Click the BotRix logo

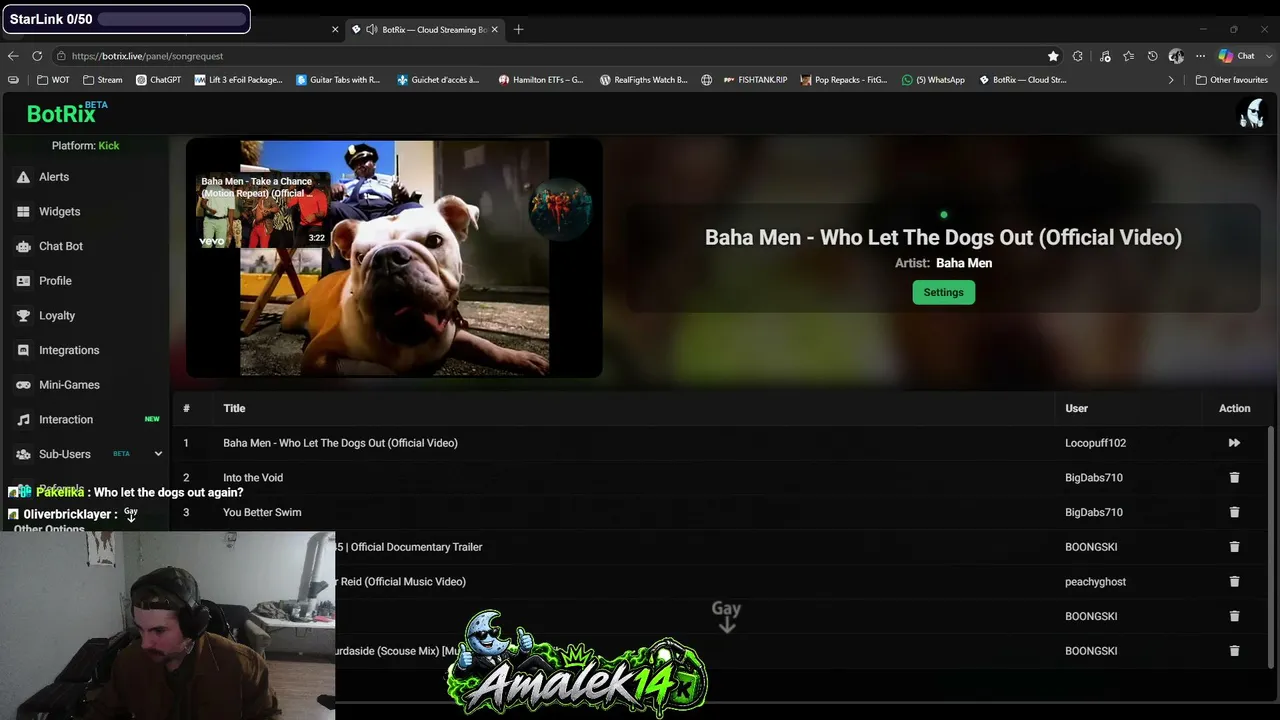point(66,113)
